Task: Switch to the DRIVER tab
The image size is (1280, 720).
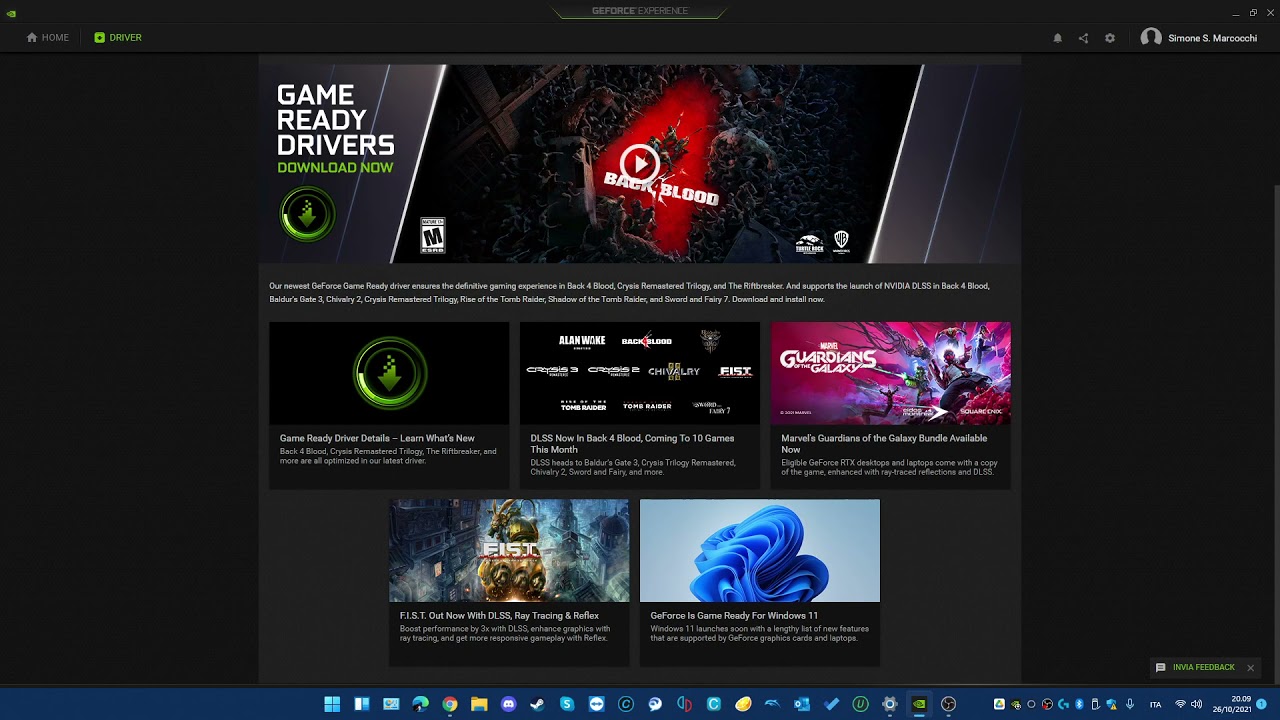Action: tap(118, 38)
